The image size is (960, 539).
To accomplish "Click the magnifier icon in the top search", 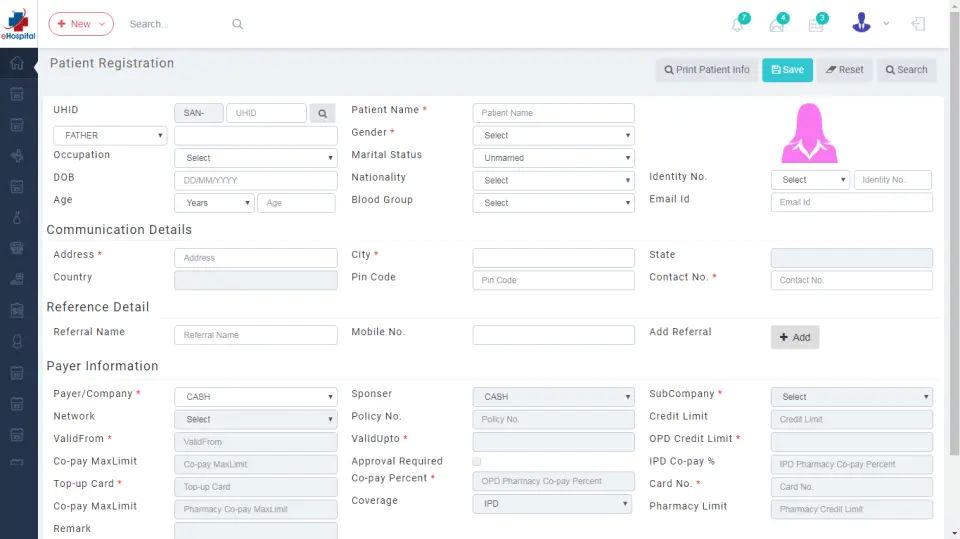I will 238,24.
